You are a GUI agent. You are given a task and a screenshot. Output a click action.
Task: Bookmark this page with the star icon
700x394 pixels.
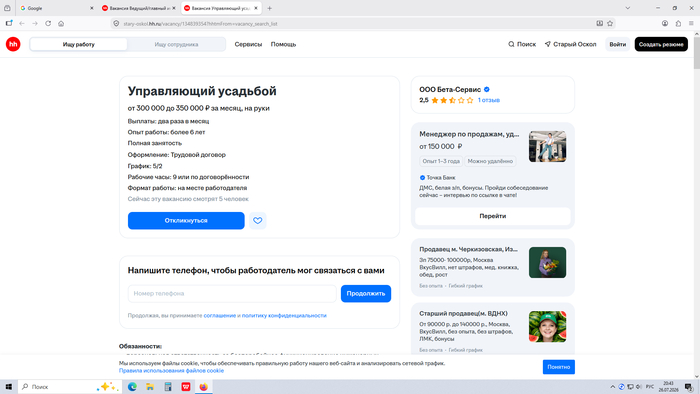(x=610, y=24)
